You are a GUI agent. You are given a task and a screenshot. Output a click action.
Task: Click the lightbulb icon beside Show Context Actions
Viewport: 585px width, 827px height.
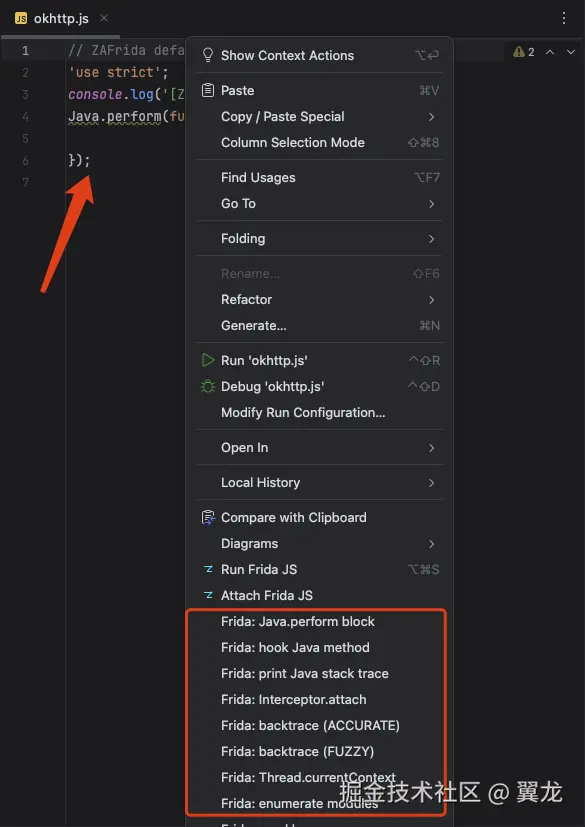pos(209,55)
